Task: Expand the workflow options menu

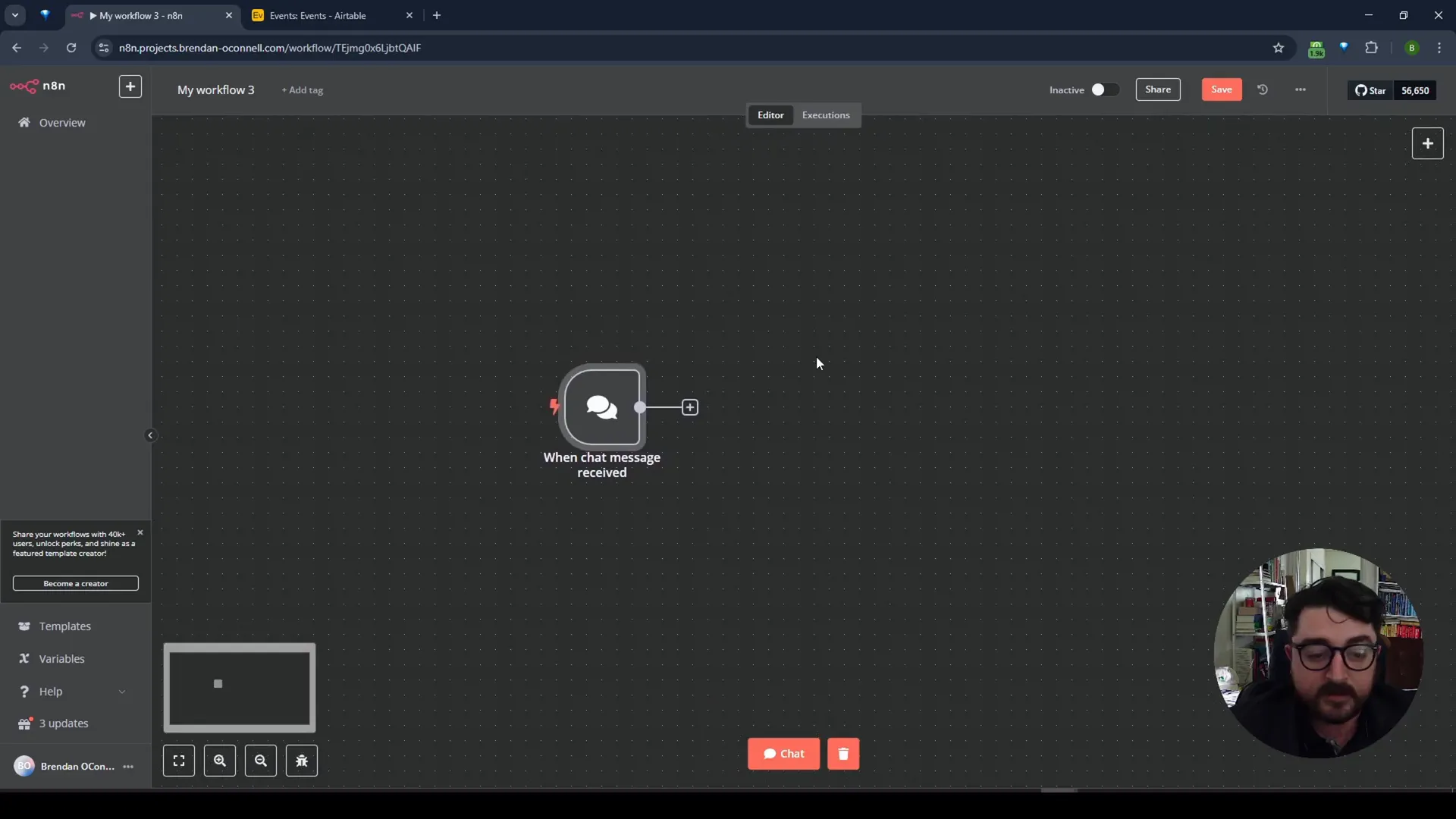Action: [x=1300, y=89]
